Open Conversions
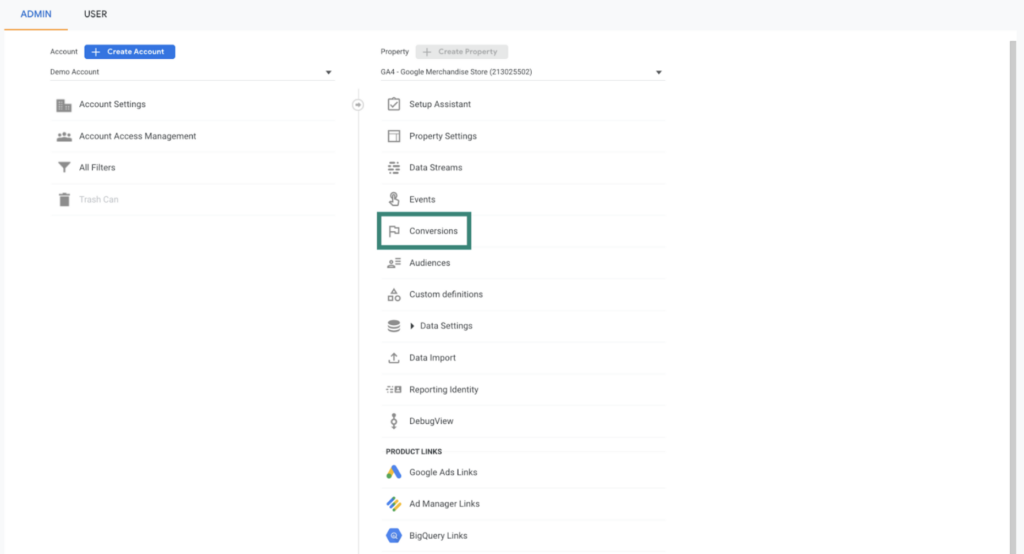 click(x=434, y=231)
